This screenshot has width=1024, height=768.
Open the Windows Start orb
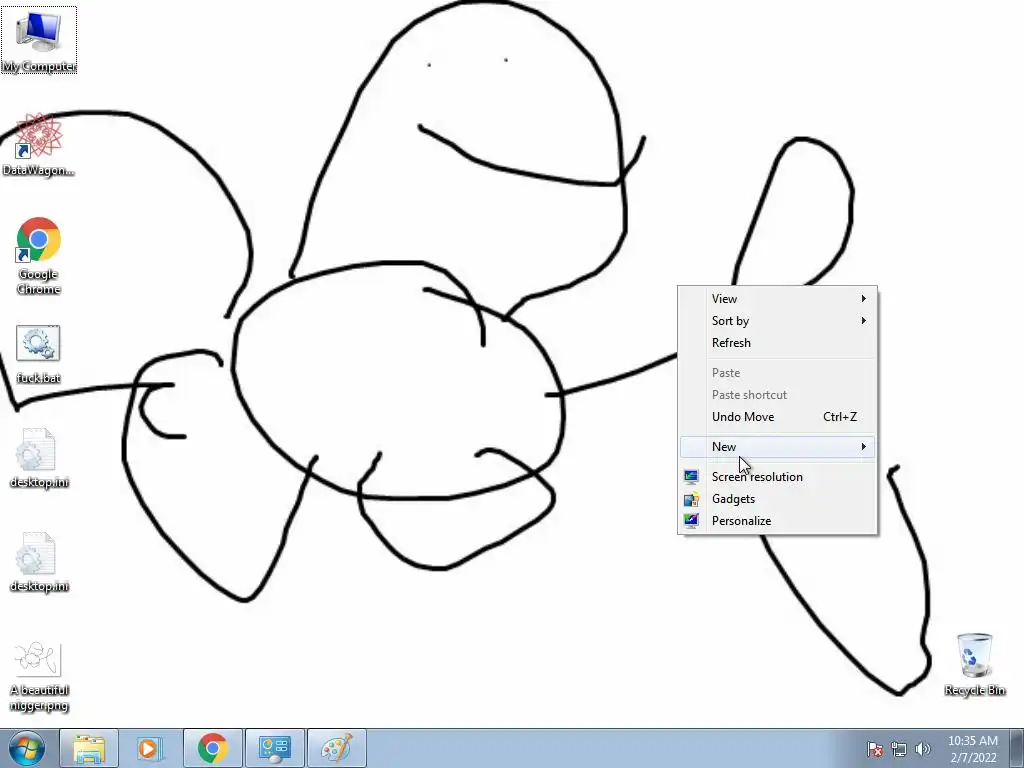[x=27, y=748]
